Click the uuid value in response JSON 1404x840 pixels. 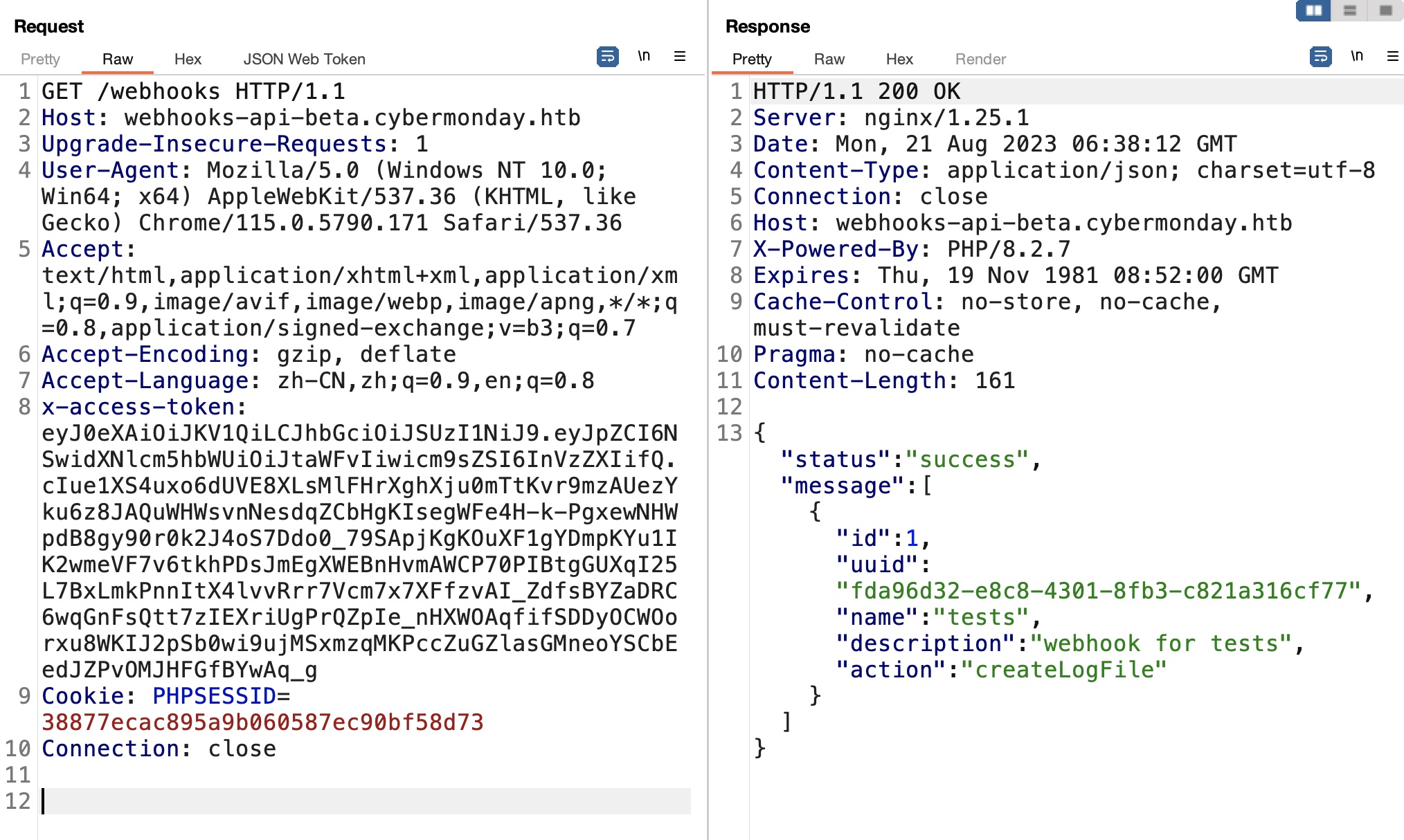[x=1098, y=590]
